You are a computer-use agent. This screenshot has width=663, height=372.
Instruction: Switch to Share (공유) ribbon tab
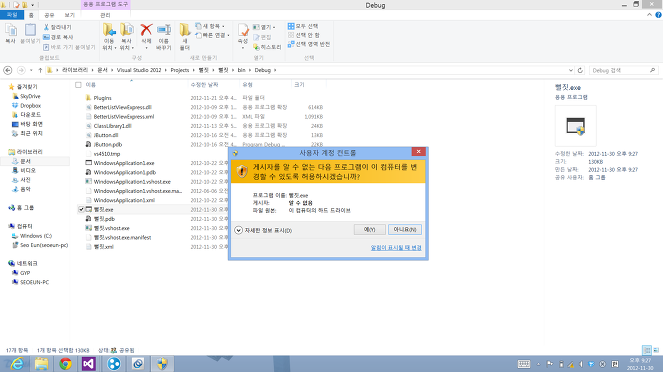pos(49,15)
